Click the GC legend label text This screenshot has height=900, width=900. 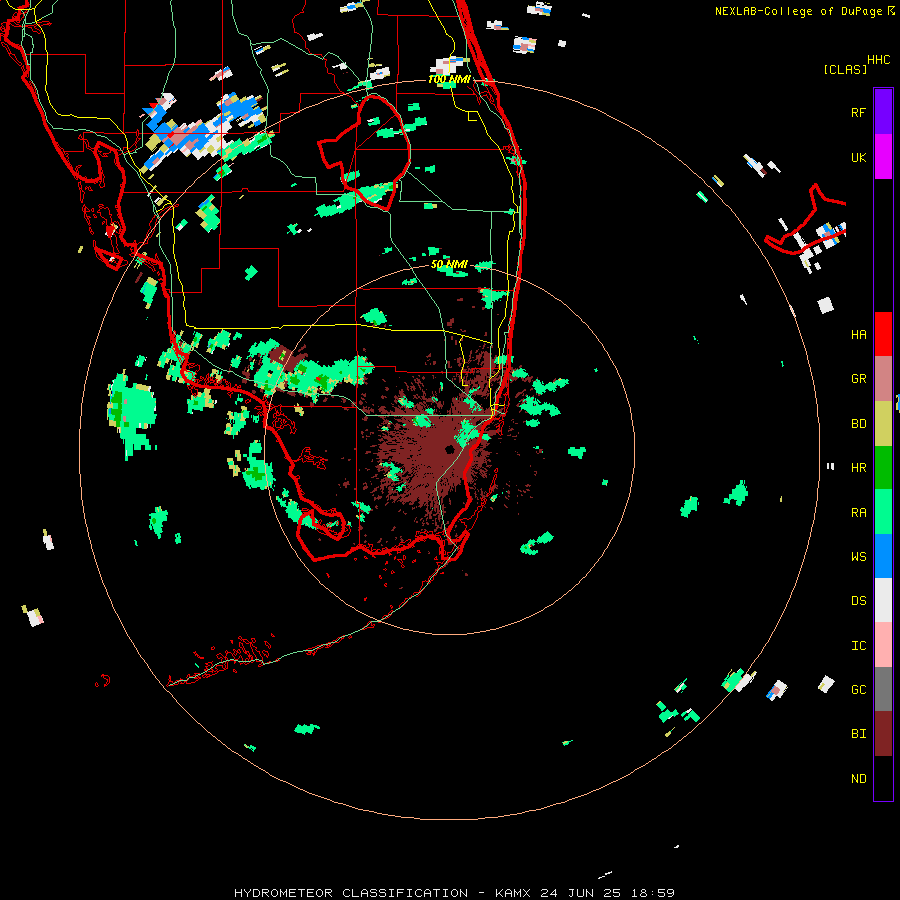click(858, 690)
